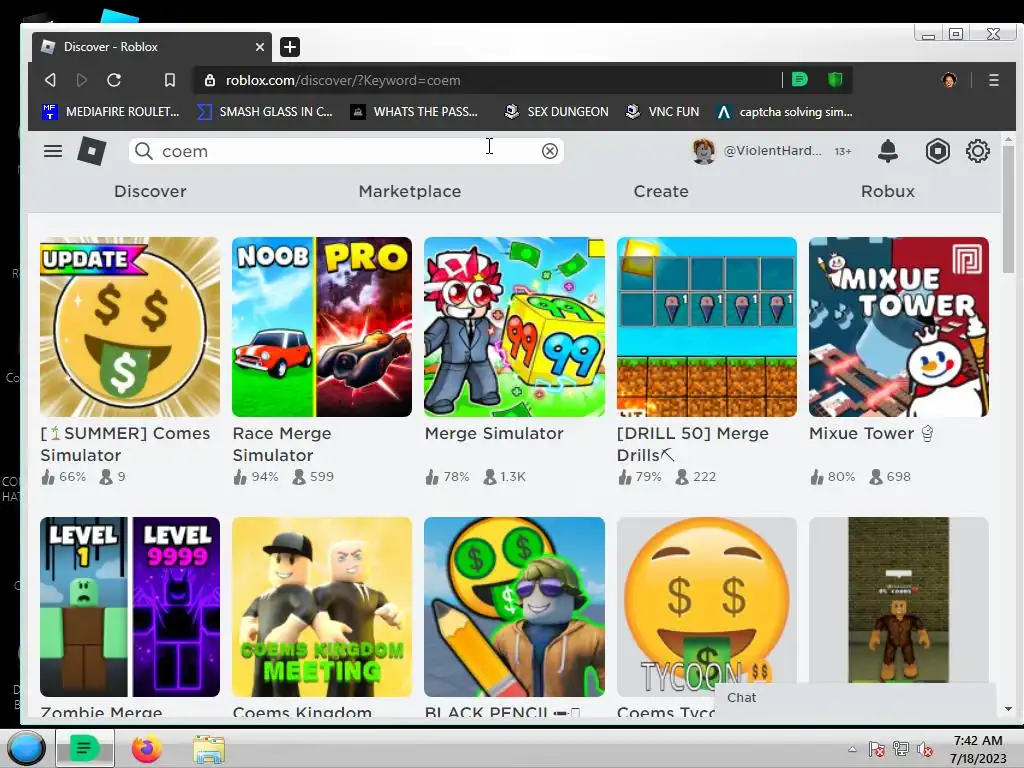Click the browser forward arrow
Screen dimensions: 1024x768
click(x=82, y=80)
